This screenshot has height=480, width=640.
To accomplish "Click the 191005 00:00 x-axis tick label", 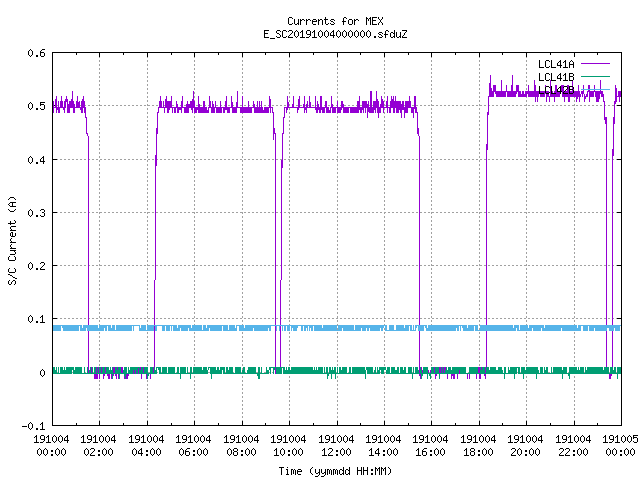I will [620, 445].
